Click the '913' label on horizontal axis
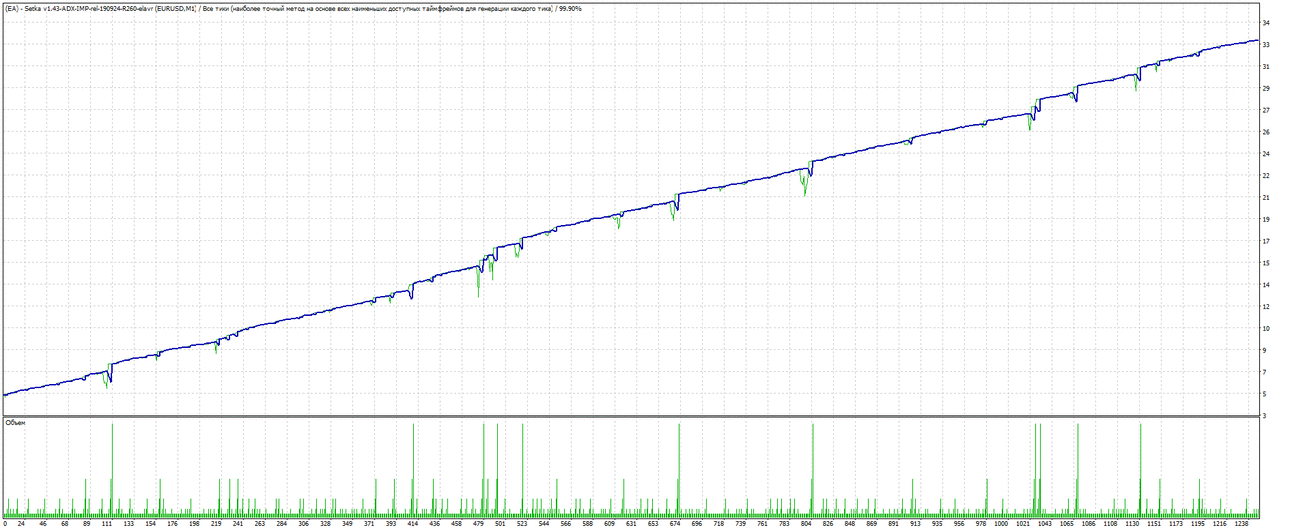Image resolution: width=1290 pixels, height=530 pixels. [914, 523]
